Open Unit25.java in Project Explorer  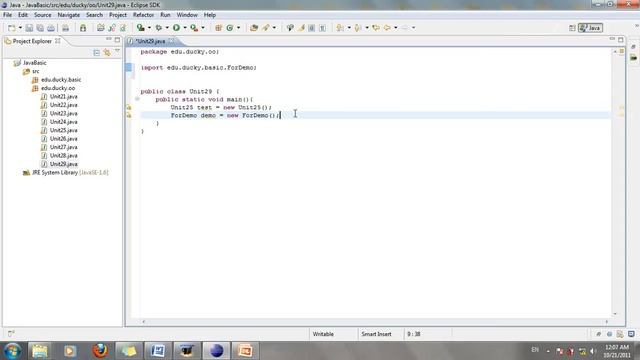coord(63,130)
